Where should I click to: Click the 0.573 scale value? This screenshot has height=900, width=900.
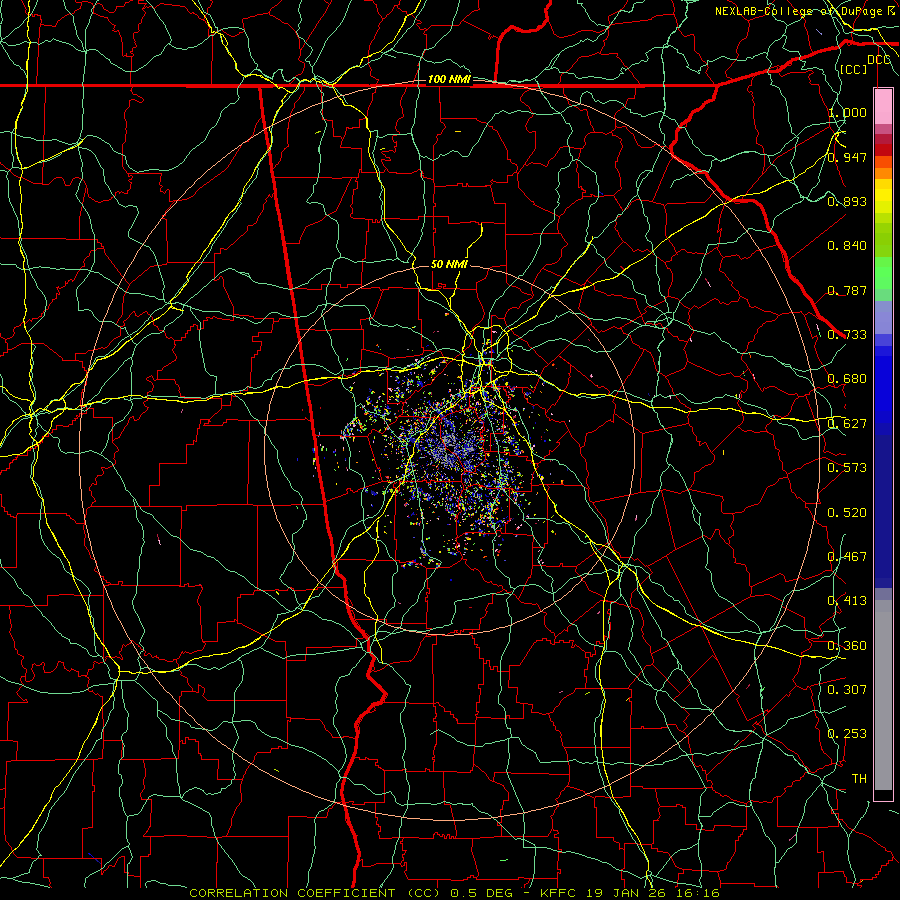(847, 468)
